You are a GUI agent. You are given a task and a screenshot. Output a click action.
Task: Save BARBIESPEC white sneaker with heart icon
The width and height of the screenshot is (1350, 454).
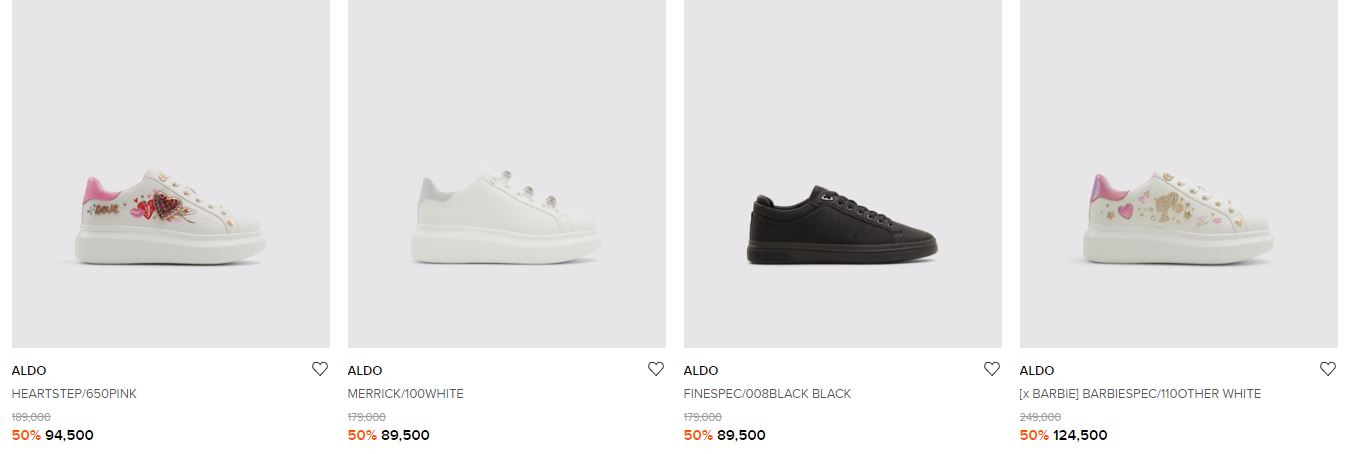coord(1328,369)
